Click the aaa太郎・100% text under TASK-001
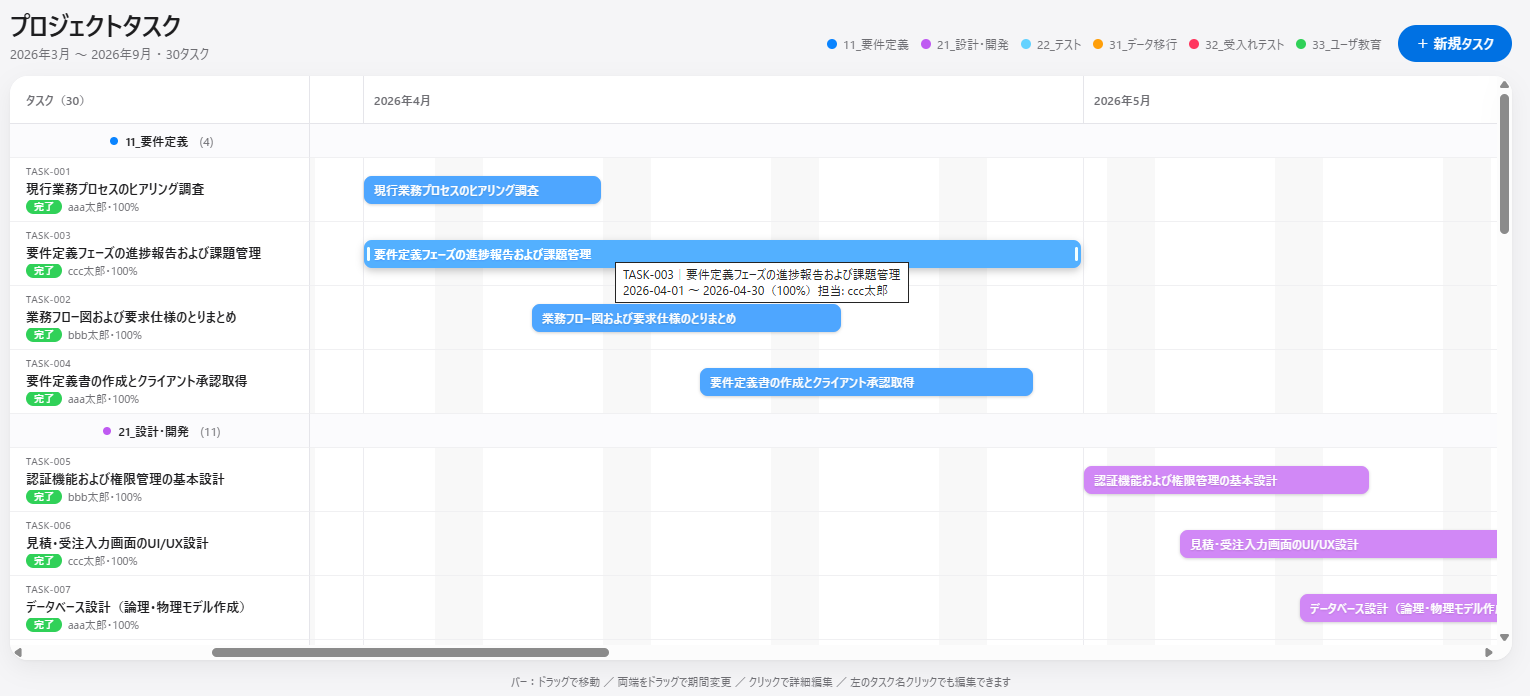 (103, 207)
